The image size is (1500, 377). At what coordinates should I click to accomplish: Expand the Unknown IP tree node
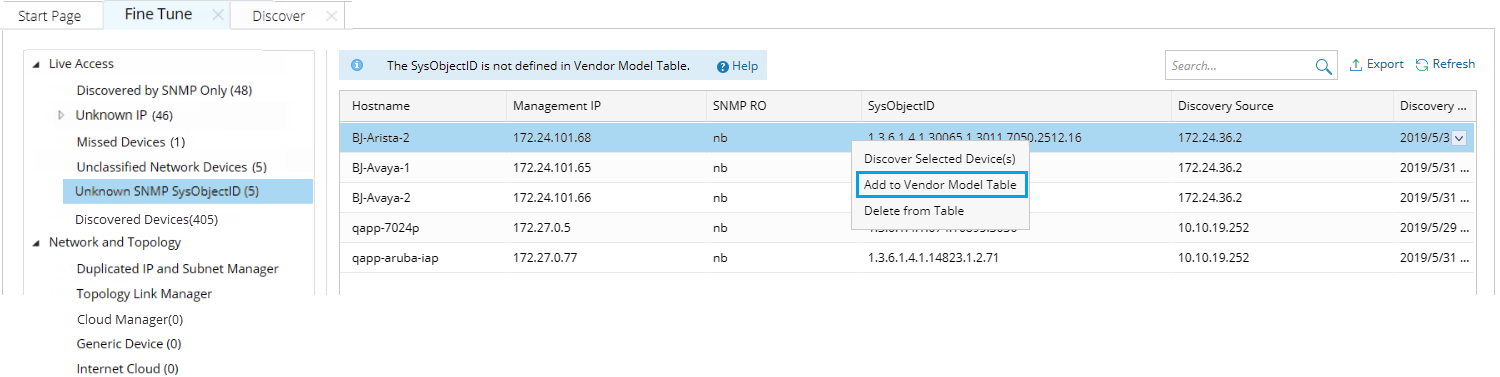point(63,115)
